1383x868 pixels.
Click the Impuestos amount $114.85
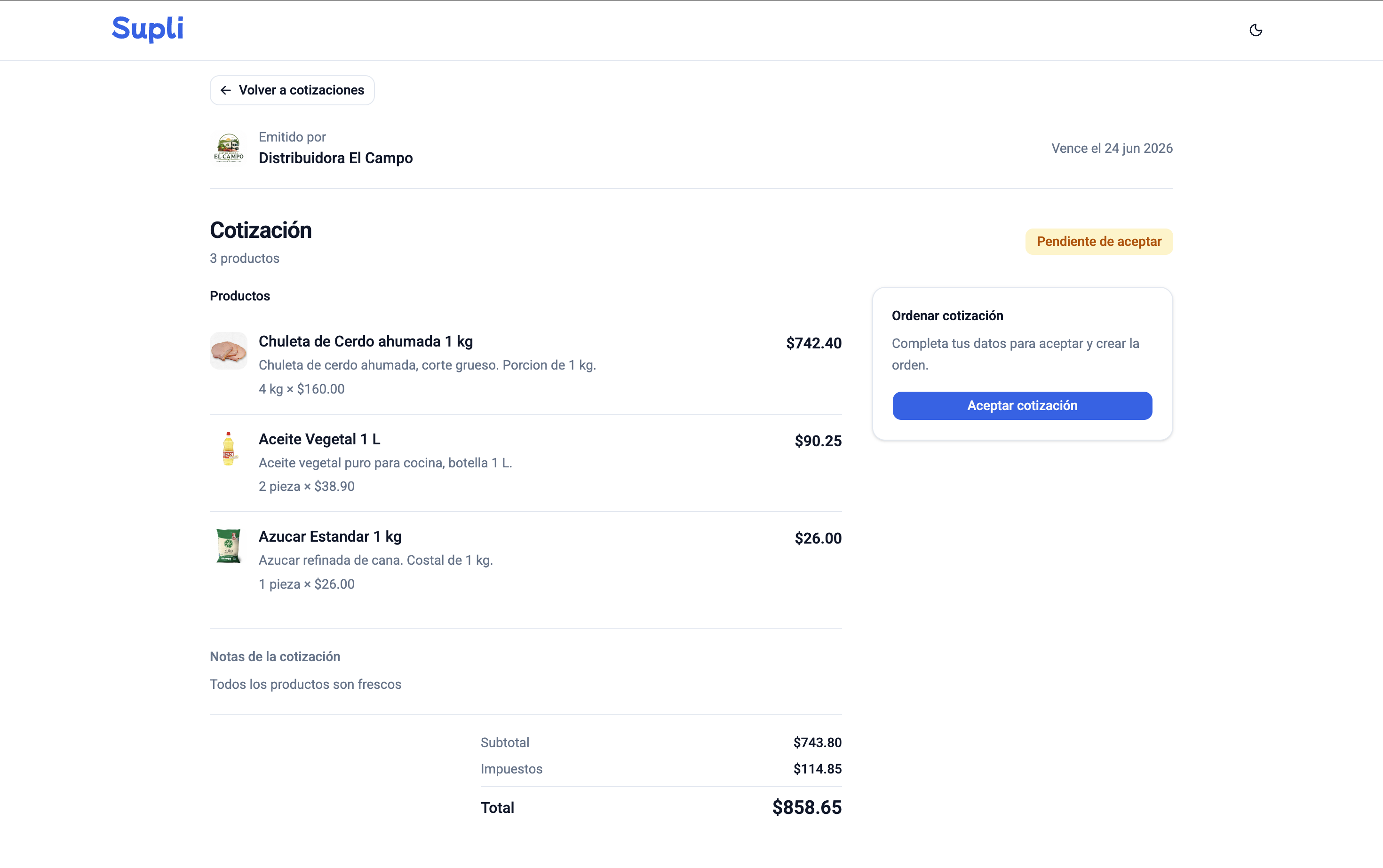pos(817,769)
